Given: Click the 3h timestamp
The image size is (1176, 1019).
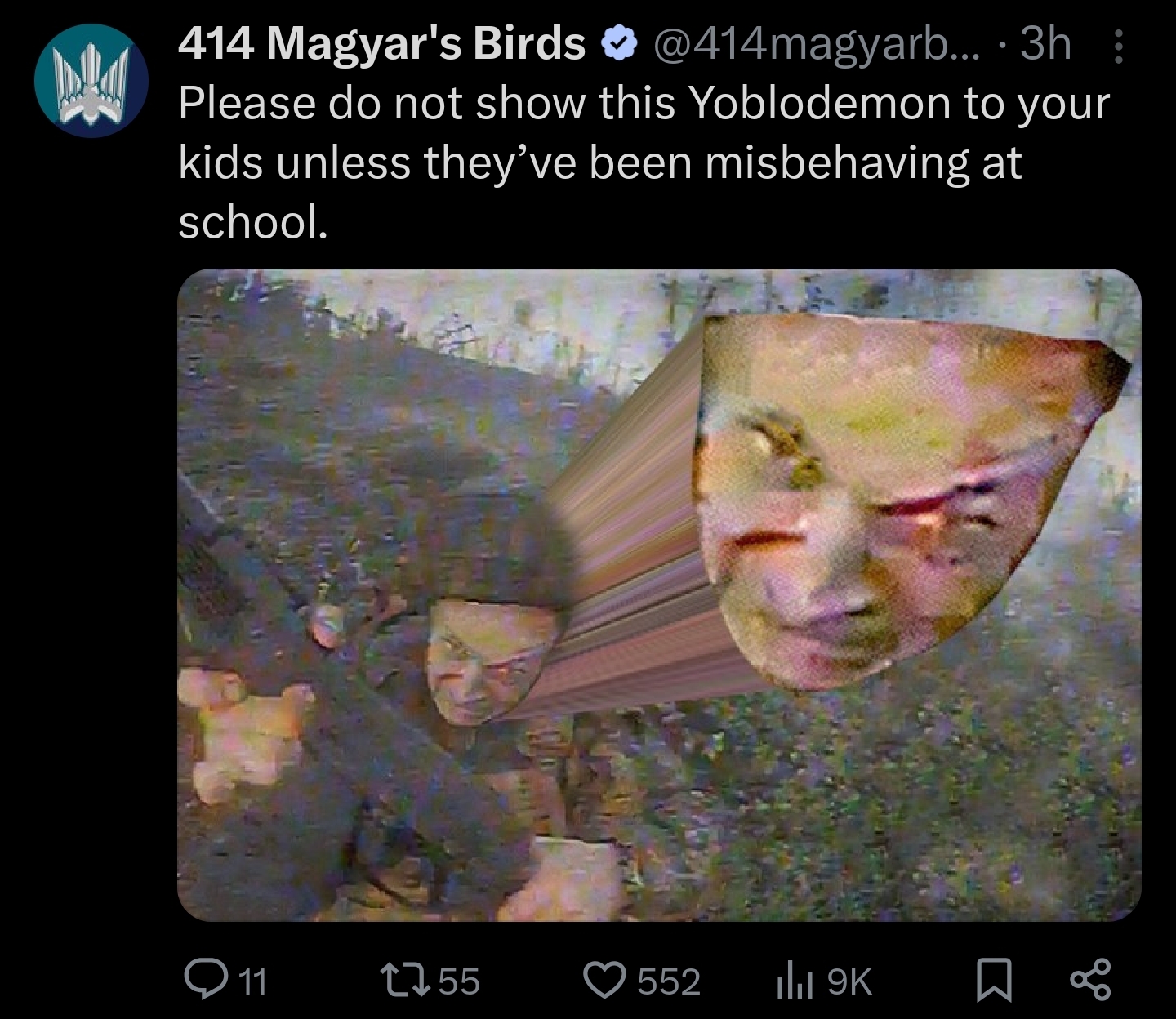Looking at the screenshot, I should coord(1046,43).
